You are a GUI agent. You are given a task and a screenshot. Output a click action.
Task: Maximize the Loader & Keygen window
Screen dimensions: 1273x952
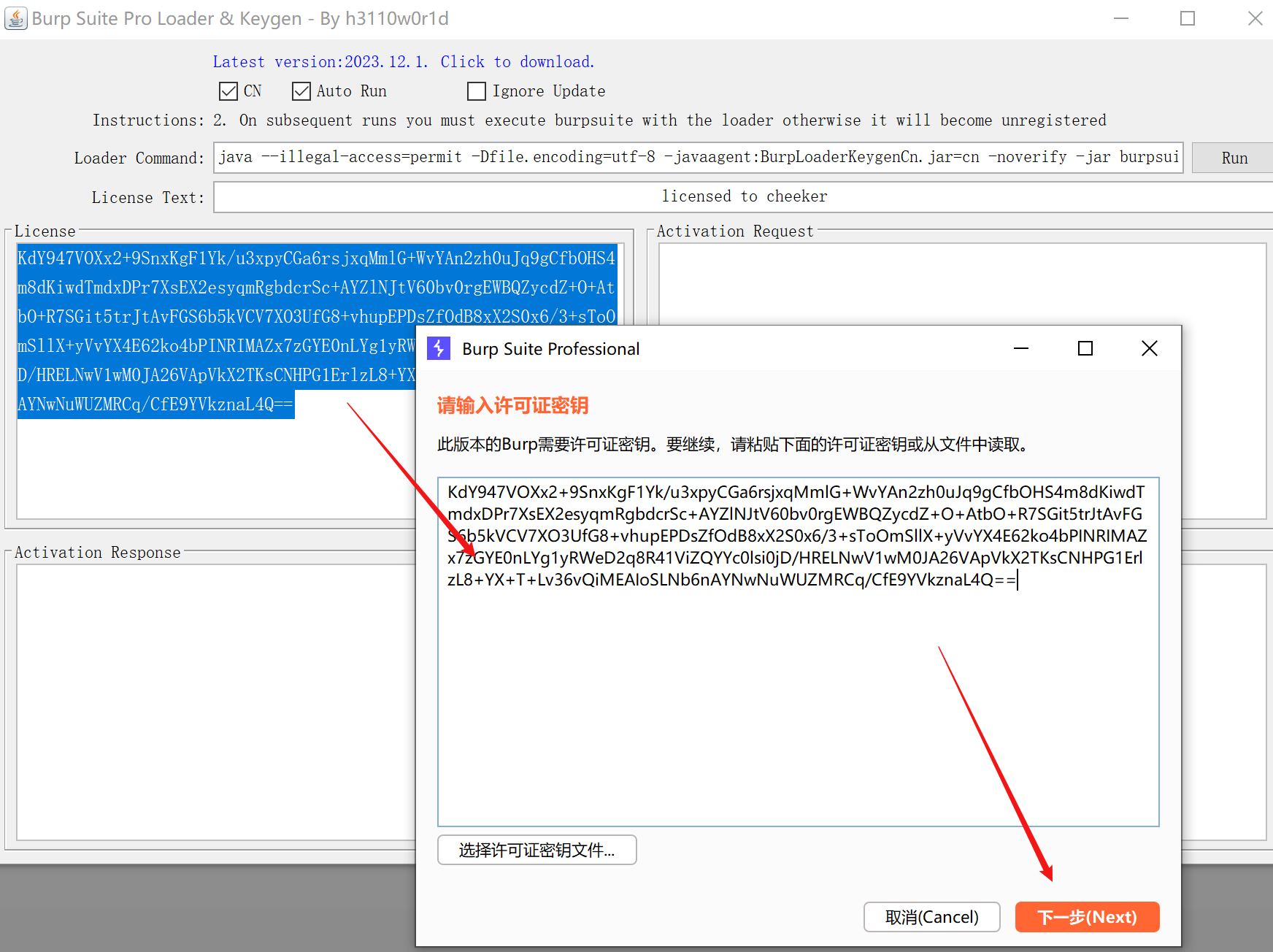point(1188,18)
